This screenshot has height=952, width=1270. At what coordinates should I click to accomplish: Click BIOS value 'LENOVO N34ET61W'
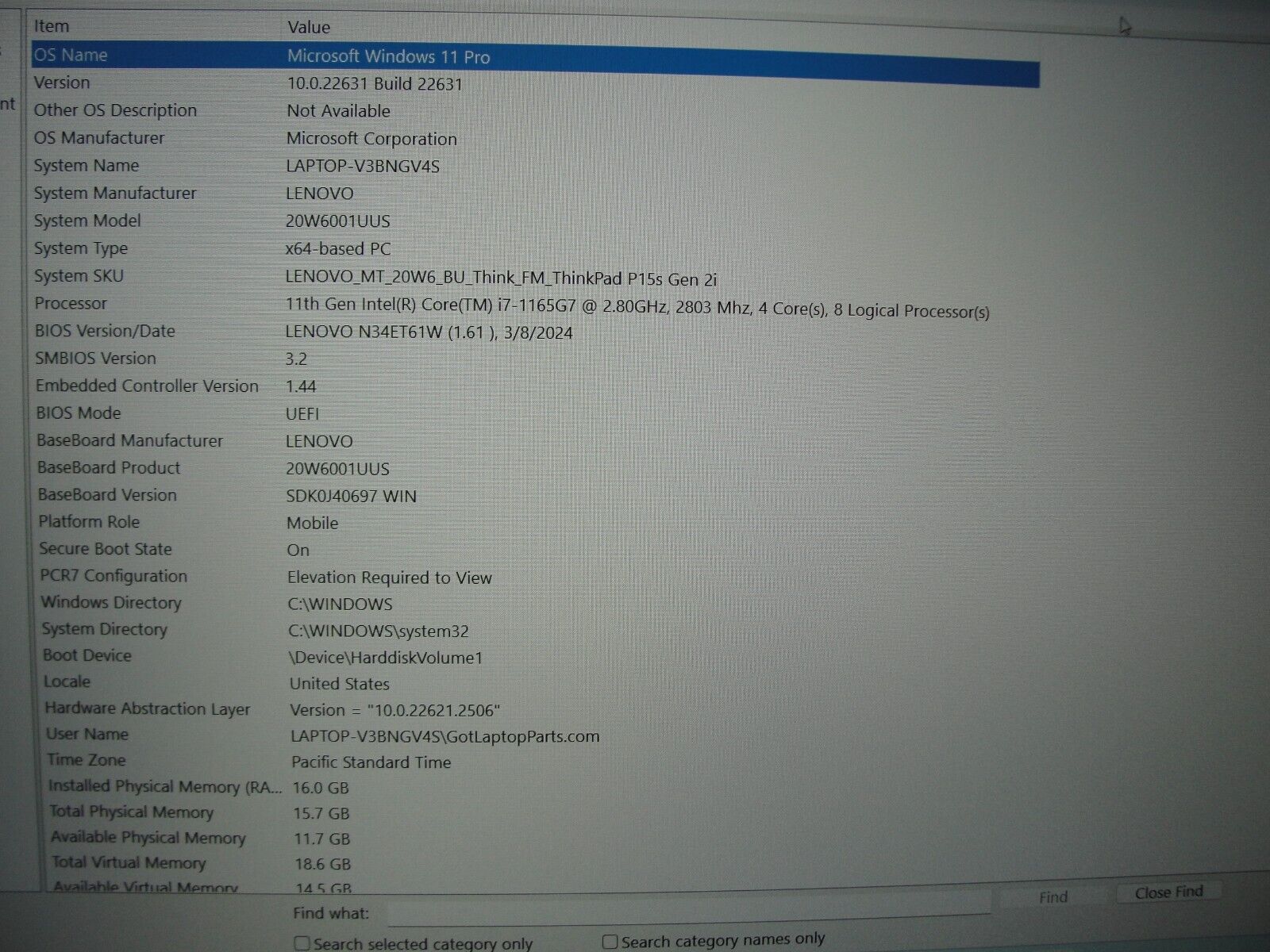coord(429,332)
